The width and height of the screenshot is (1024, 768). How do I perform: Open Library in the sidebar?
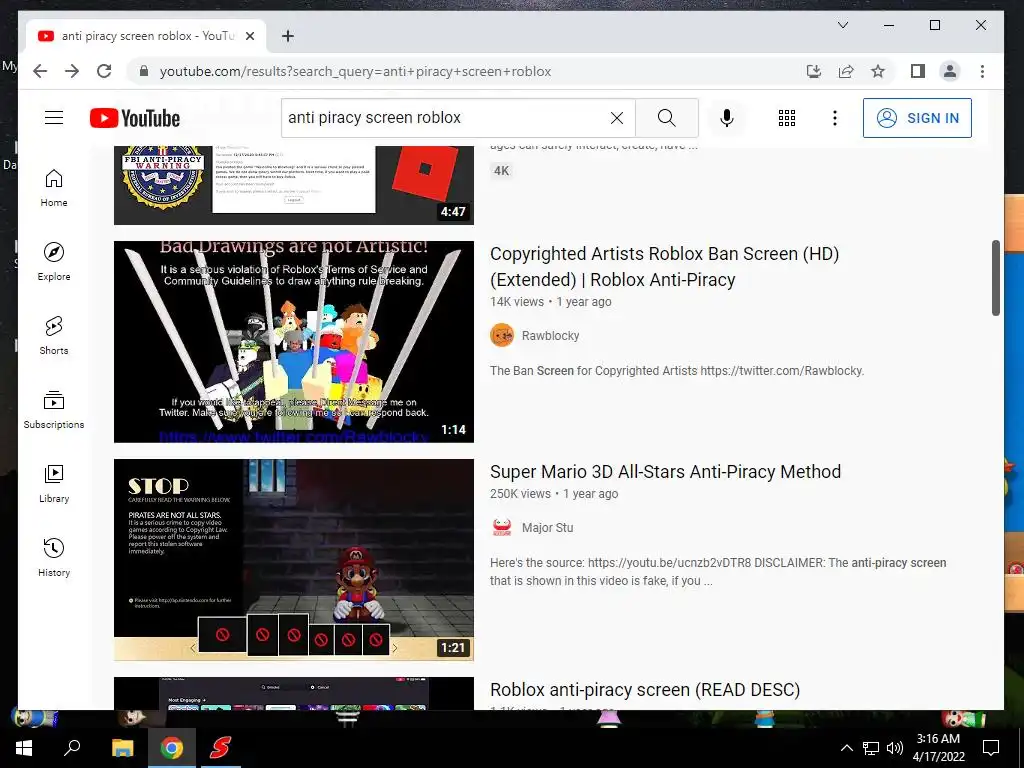[54, 483]
